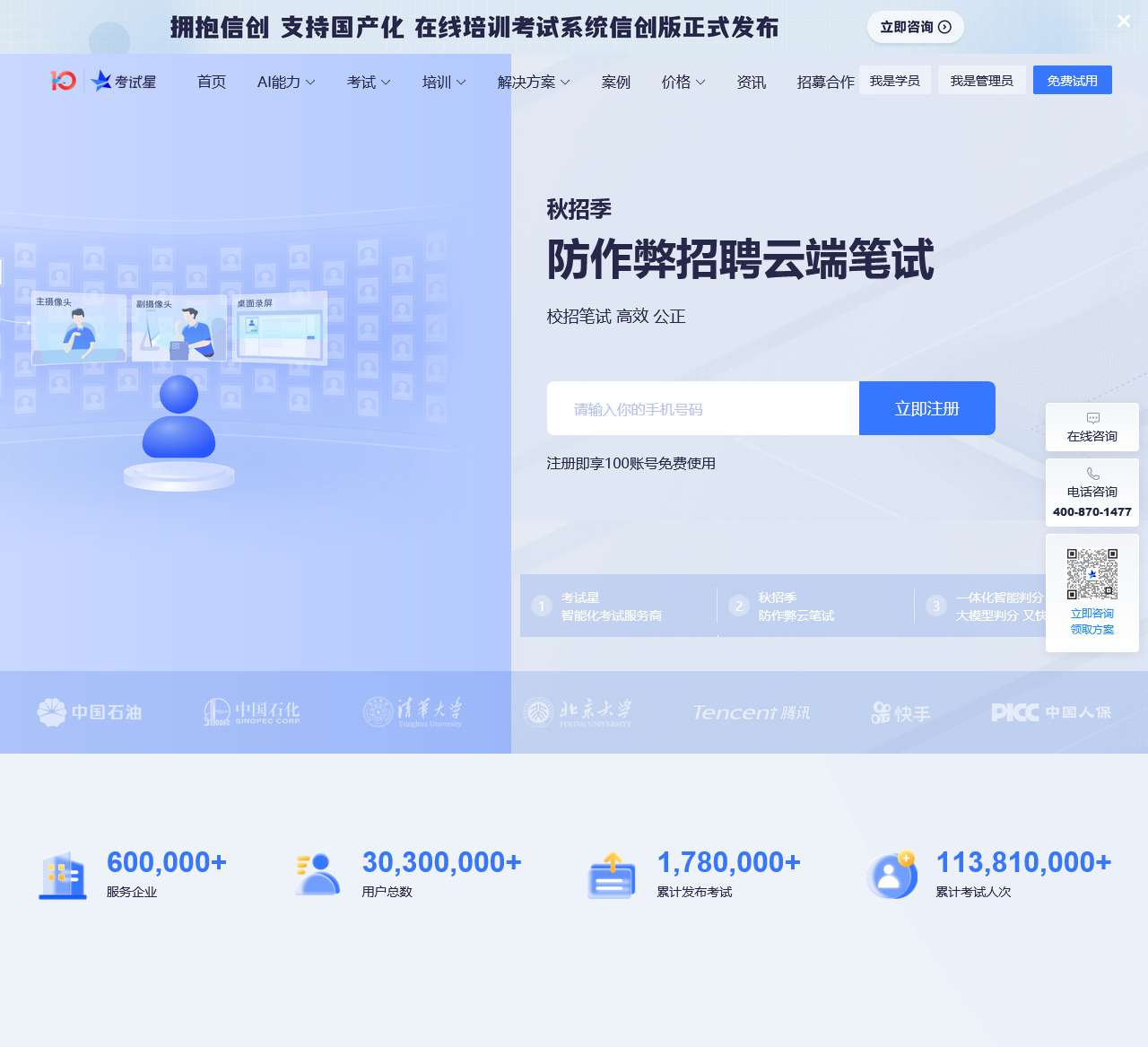The height and width of the screenshot is (1047, 1148).
Task: Open the 在线咨询 chat icon
Action: tap(1092, 418)
